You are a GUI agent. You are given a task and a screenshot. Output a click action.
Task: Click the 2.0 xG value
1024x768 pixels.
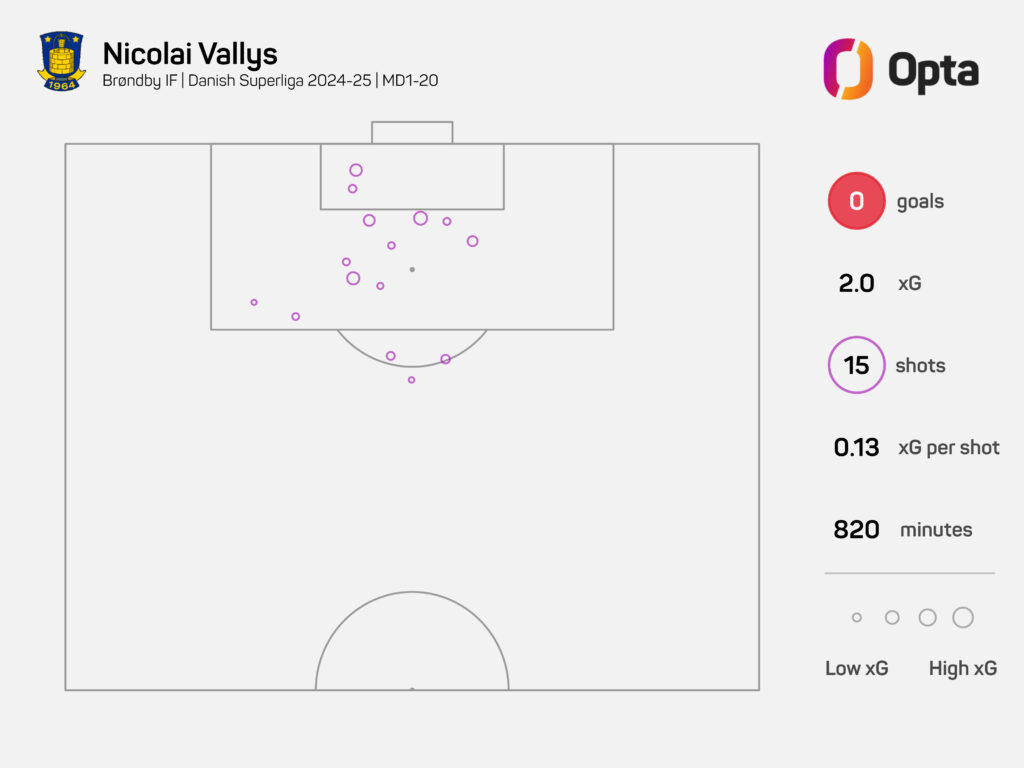856,283
